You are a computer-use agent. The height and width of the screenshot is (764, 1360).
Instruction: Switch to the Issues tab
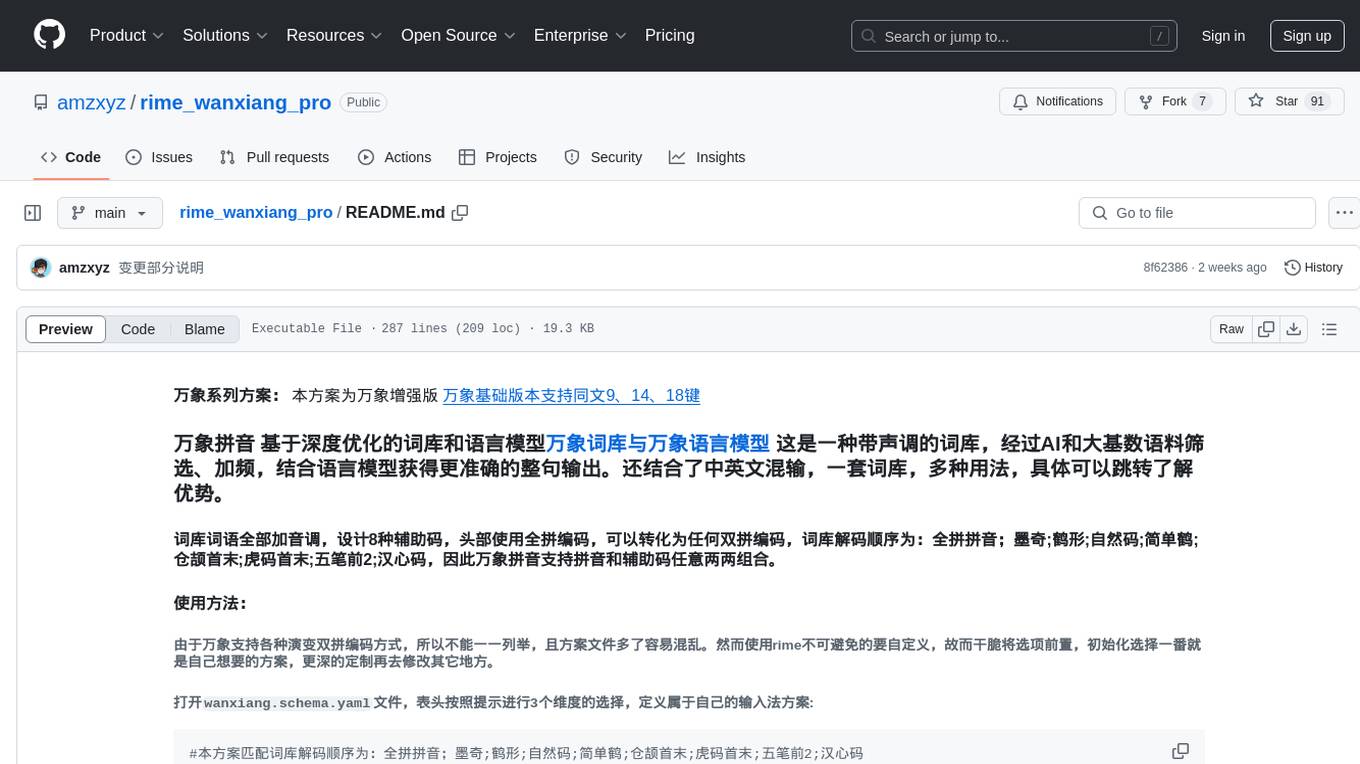click(159, 157)
